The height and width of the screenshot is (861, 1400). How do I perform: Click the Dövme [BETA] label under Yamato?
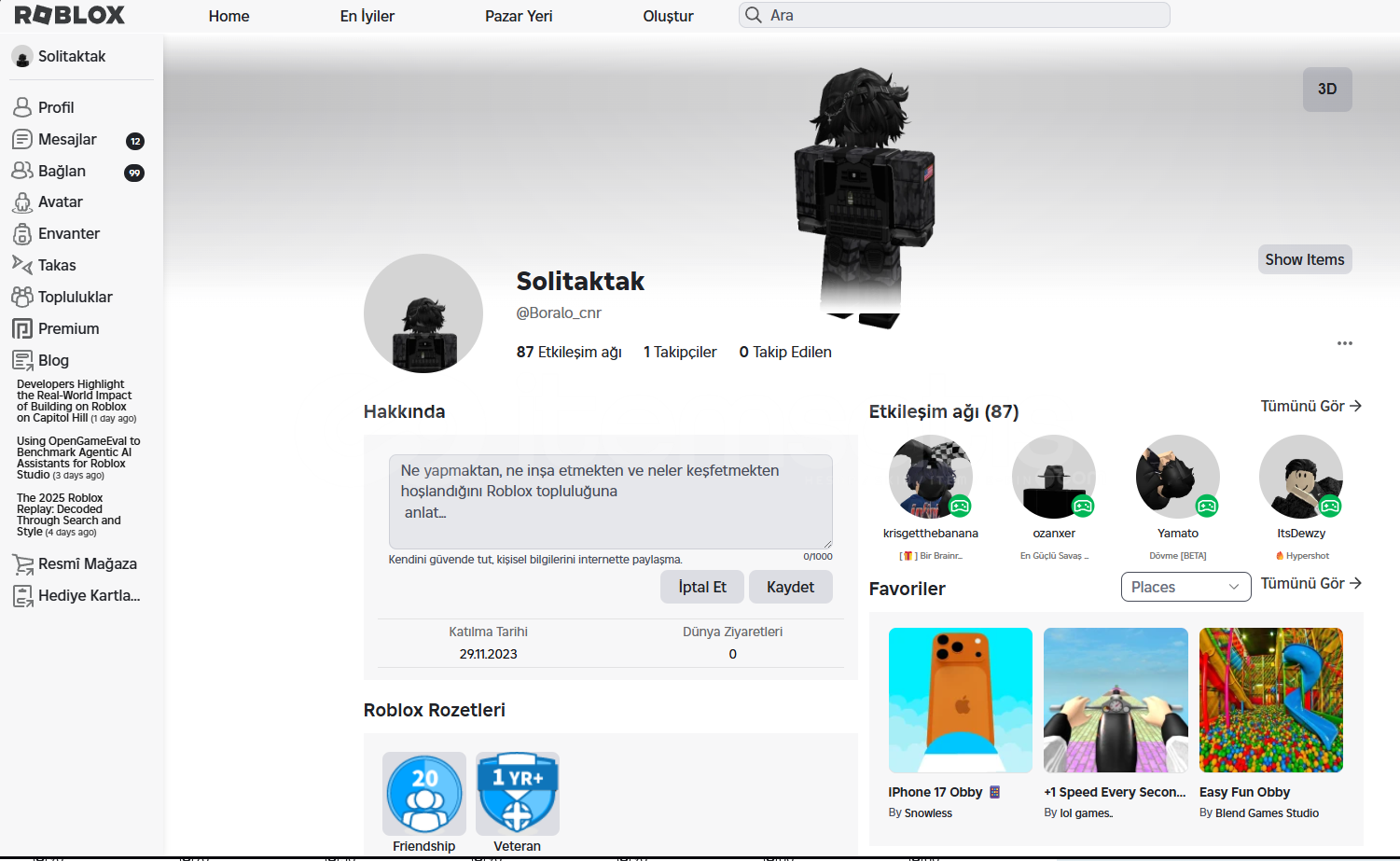1178,556
